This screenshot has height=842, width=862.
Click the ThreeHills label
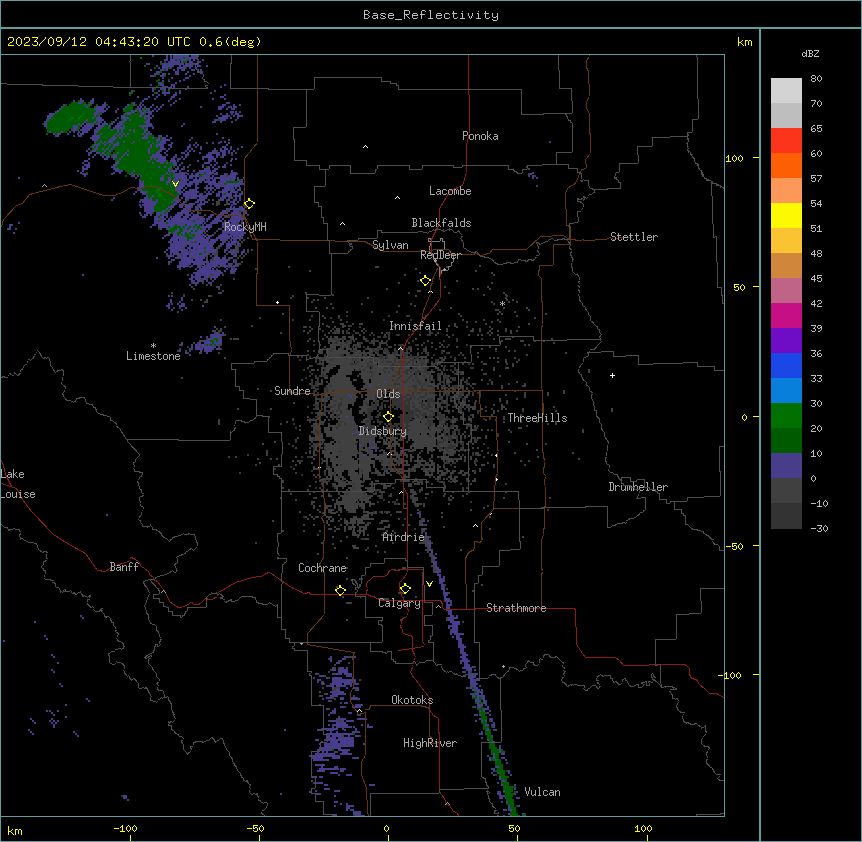[x=537, y=418]
